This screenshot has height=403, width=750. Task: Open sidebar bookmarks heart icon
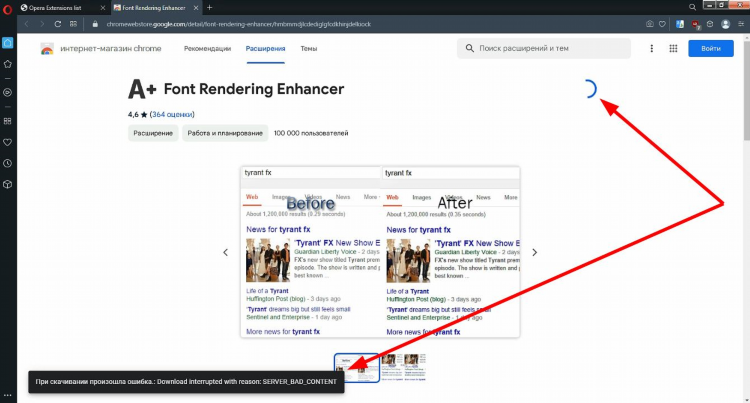pyautogui.click(x=8, y=142)
